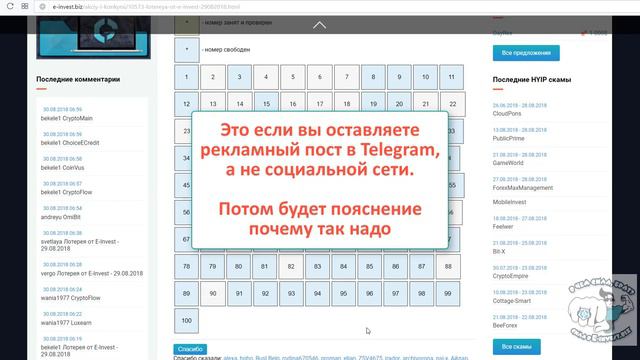Click number 89 tile
This screenshot has height=360, width=640.
tap(187, 293)
